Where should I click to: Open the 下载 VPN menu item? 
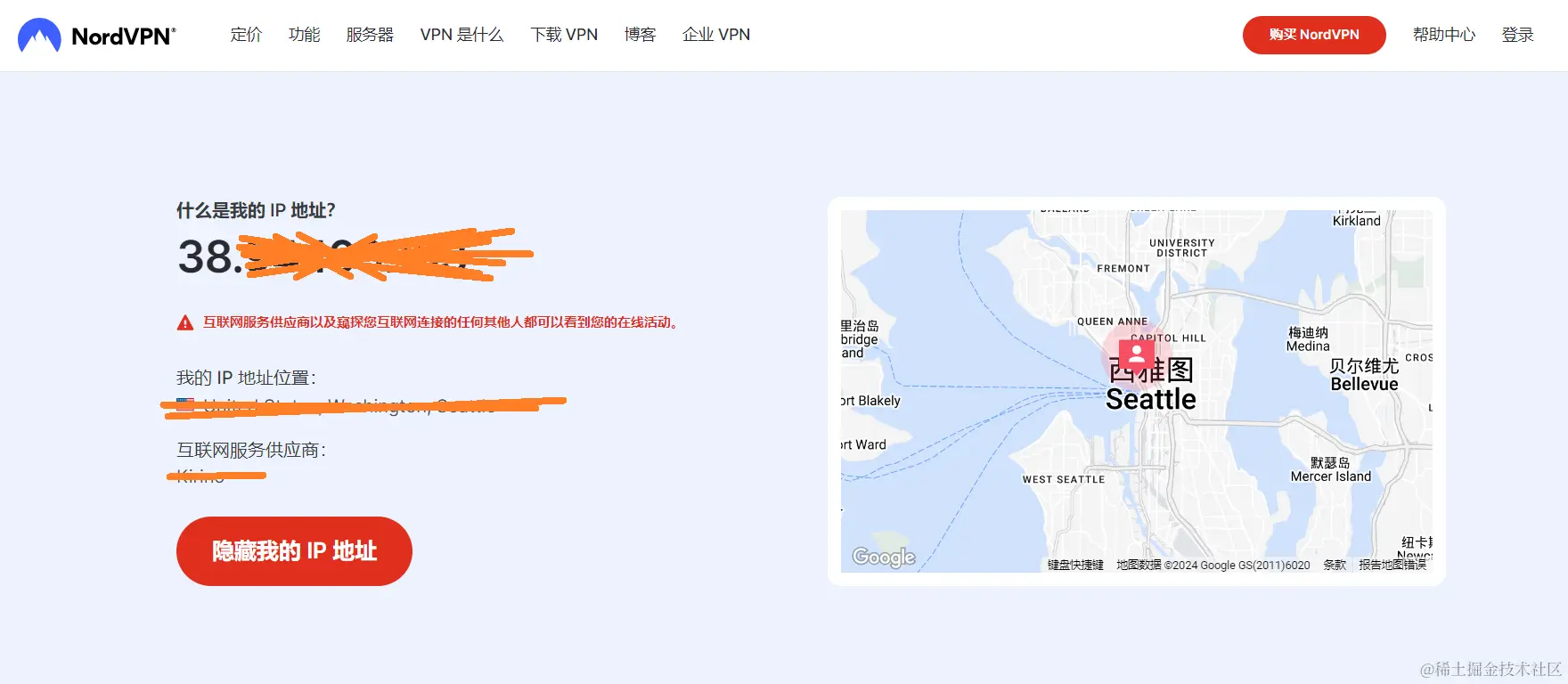coord(564,35)
